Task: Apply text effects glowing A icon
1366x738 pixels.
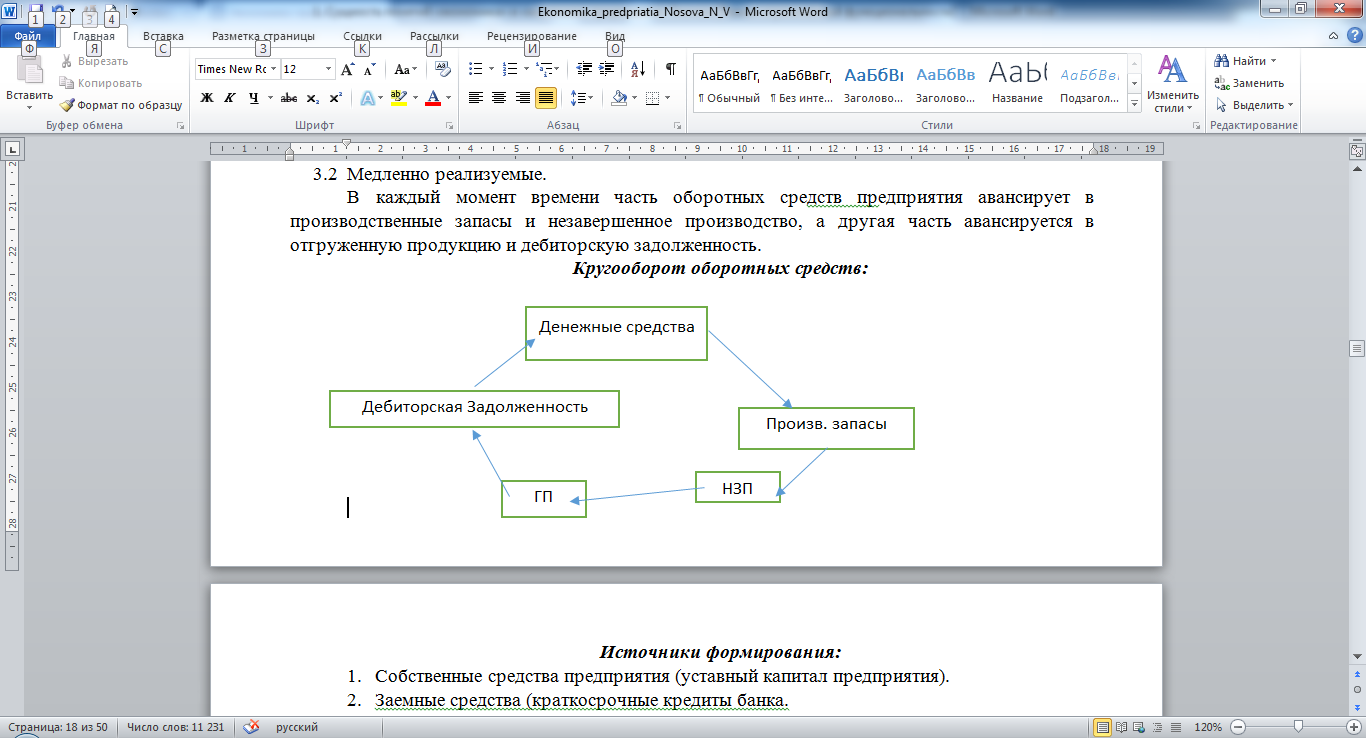Action: [367, 97]
